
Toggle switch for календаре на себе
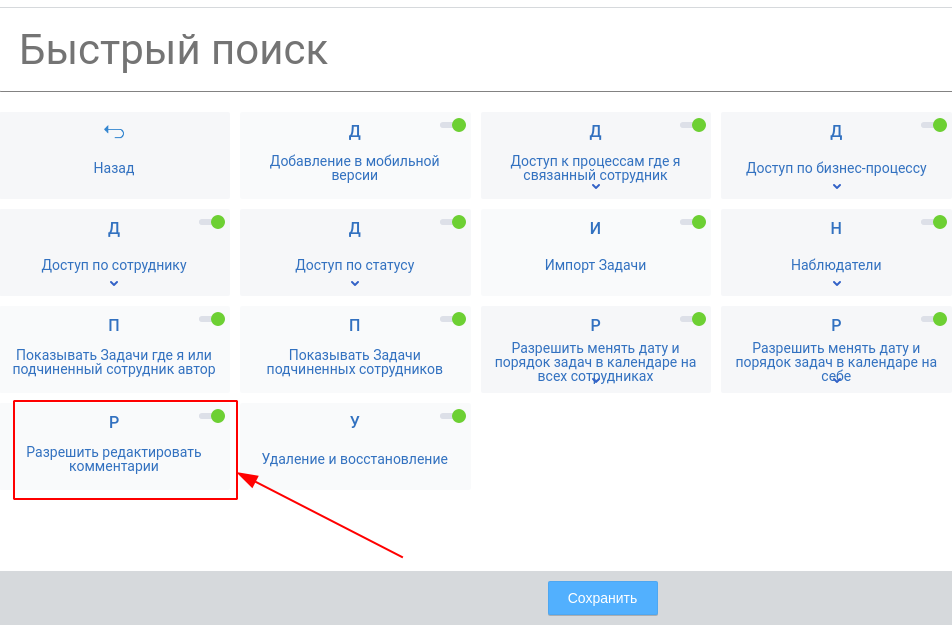[934, 319]
